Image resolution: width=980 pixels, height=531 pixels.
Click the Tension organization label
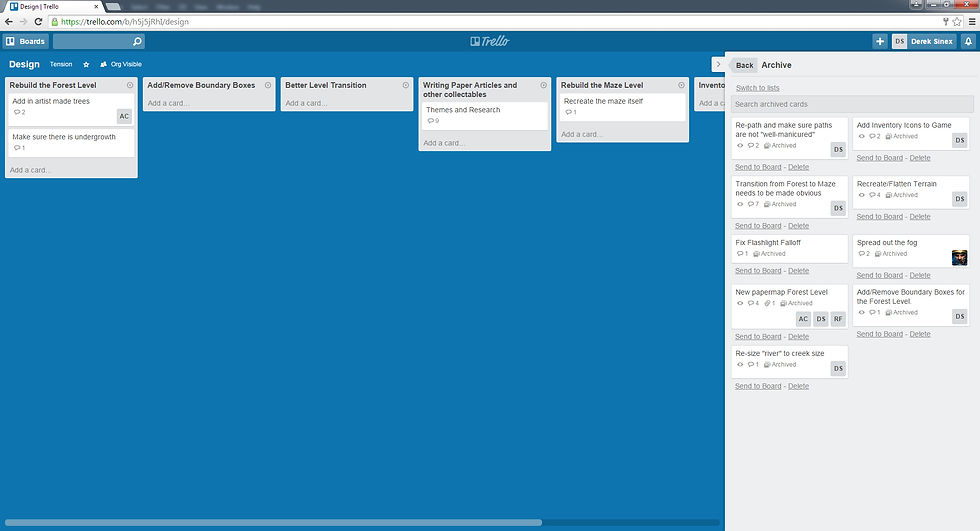61,64
